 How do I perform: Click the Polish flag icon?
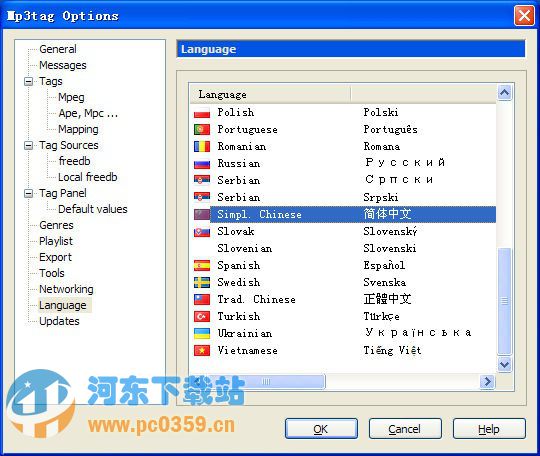pos(202,113)
